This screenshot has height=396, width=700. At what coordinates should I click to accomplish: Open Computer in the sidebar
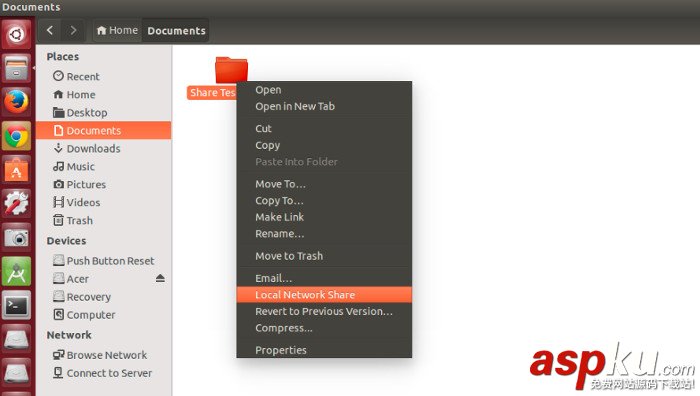click(x=104, y=315)
